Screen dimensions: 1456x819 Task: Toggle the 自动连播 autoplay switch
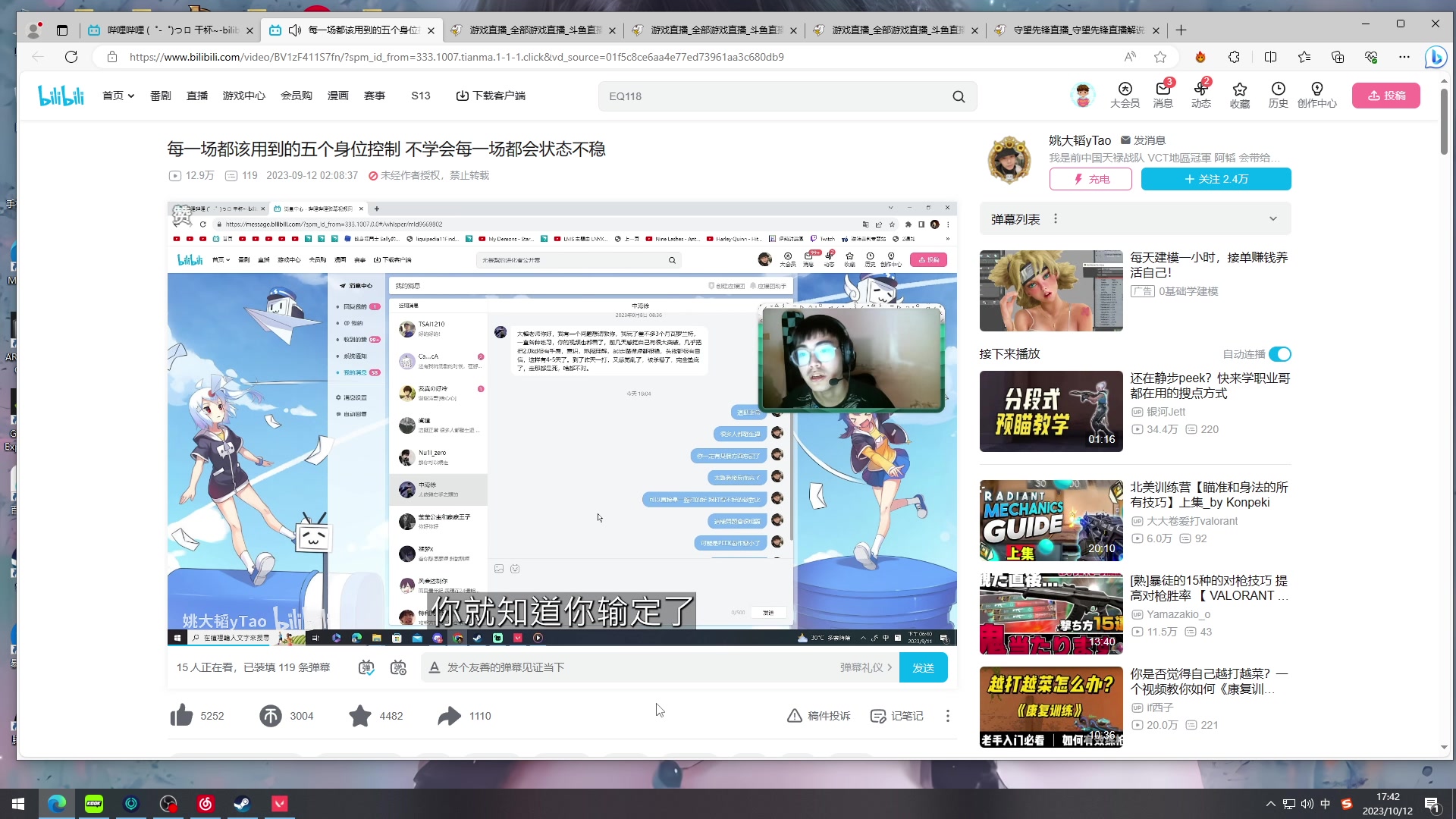[1280, 354]
